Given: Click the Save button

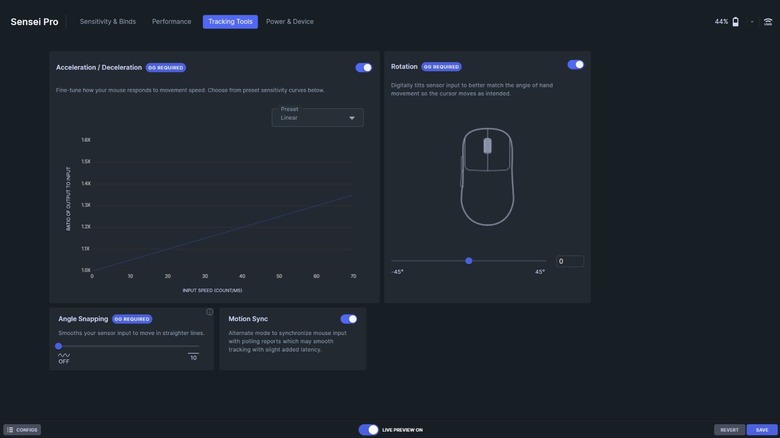Looking at the screenshot, I should click(762, 430).
